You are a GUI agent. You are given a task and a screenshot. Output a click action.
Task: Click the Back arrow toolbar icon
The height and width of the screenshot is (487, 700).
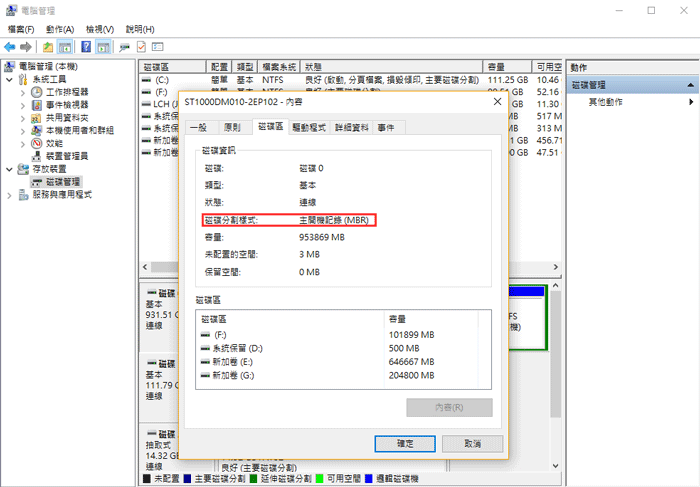tap(10, 47)
